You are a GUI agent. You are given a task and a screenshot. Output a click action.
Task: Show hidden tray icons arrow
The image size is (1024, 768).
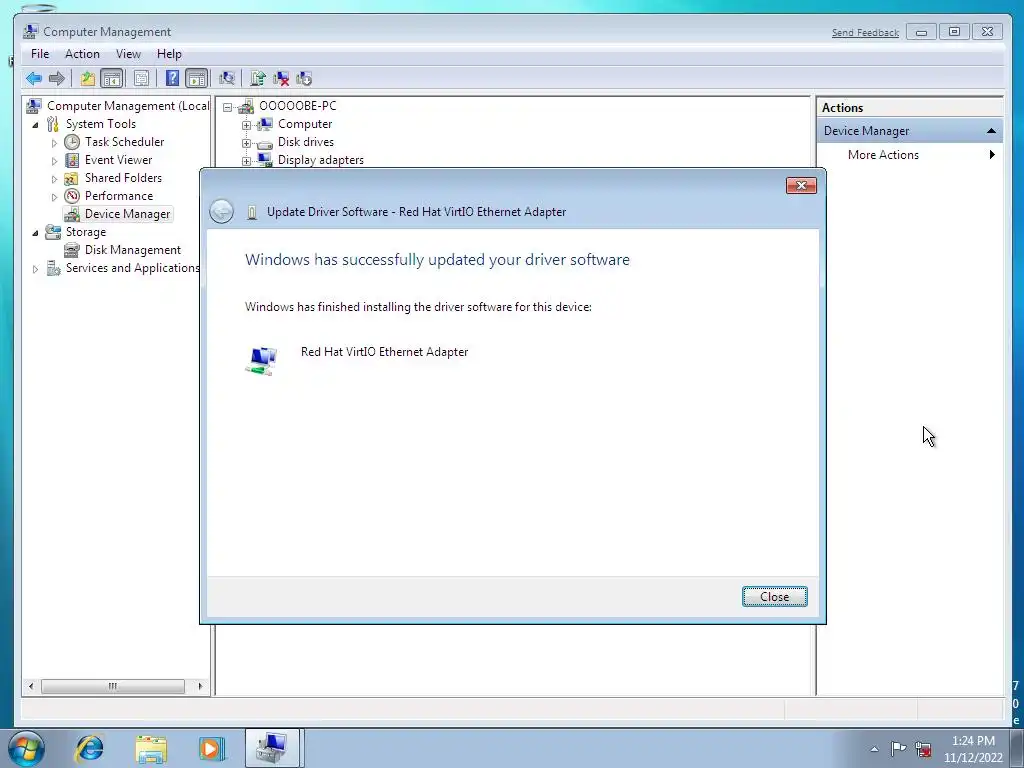tap(874, 749)
